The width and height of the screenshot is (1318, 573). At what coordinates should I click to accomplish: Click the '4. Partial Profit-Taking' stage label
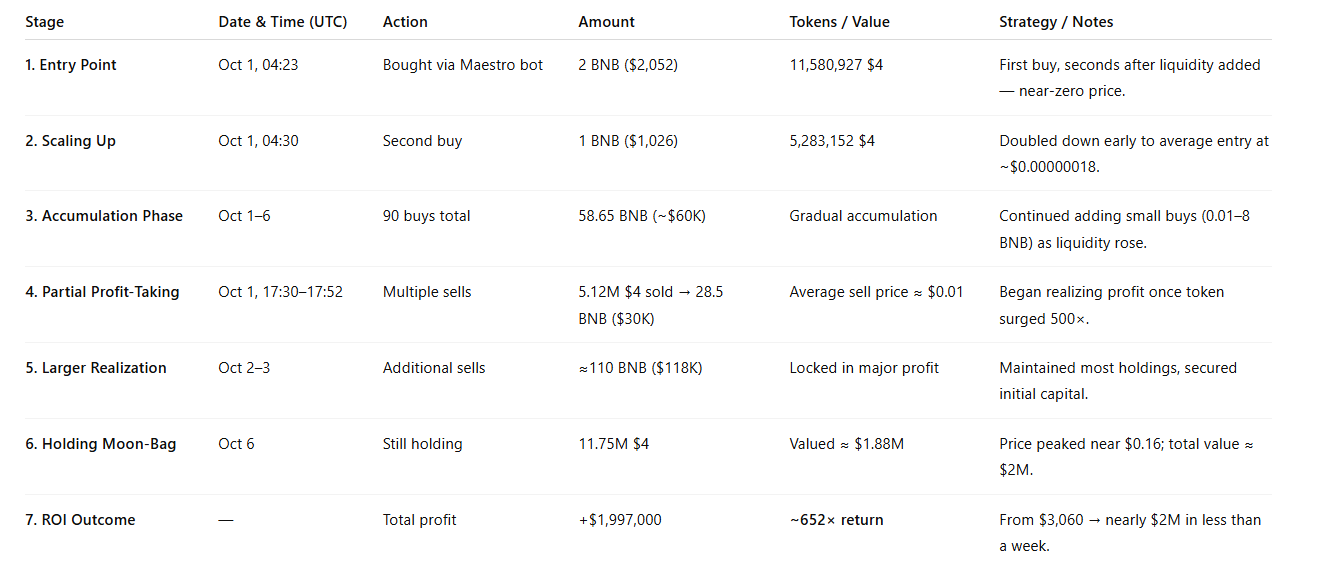(102, 292)
